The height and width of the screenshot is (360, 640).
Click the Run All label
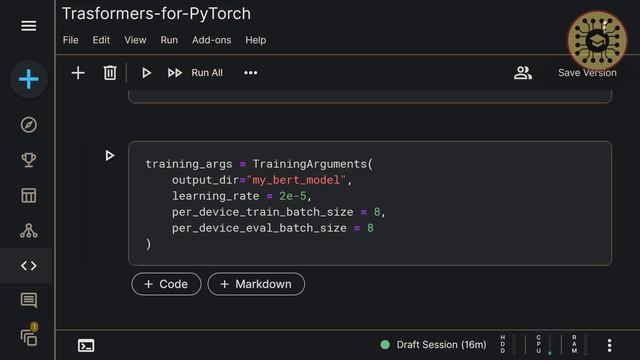pos(207,73)
